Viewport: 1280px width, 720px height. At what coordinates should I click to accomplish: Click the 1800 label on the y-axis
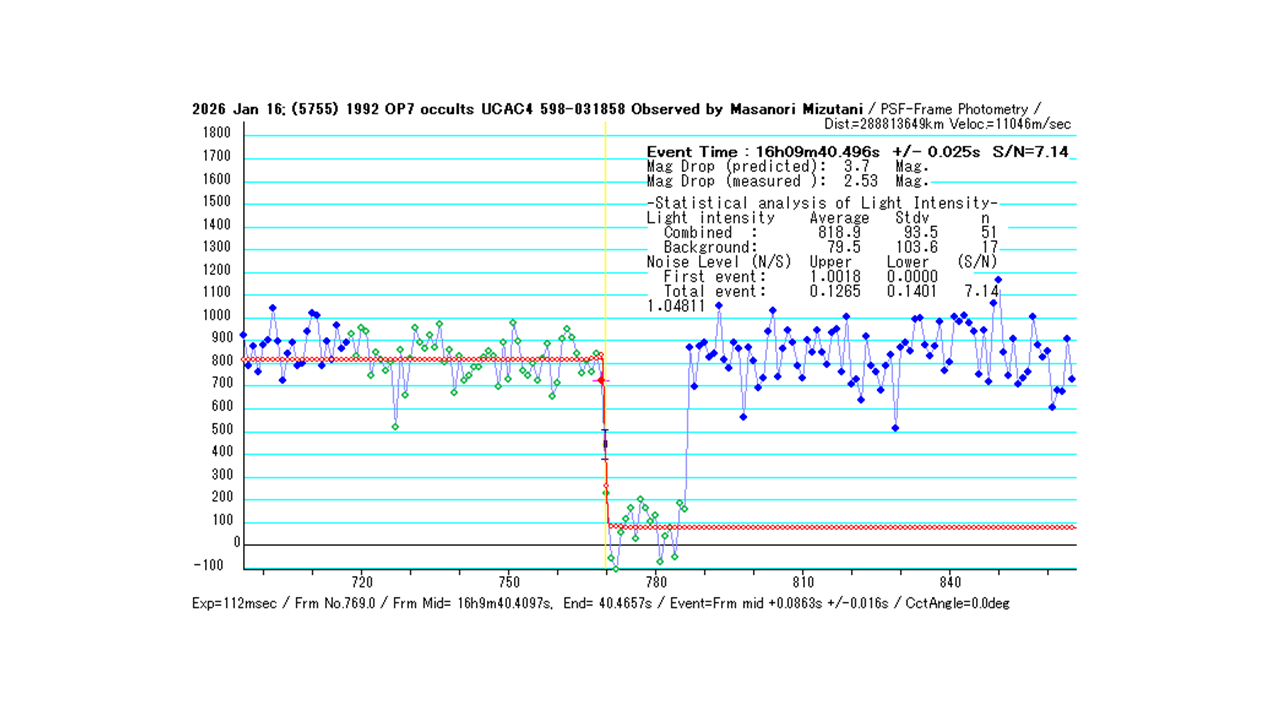pos(216,134)
